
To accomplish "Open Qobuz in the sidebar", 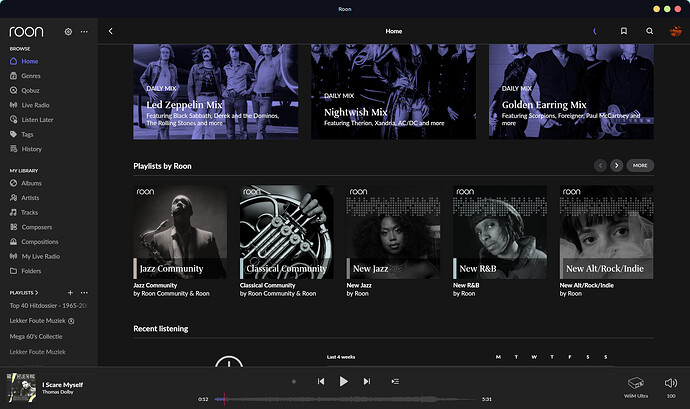I will pos(30,90).
